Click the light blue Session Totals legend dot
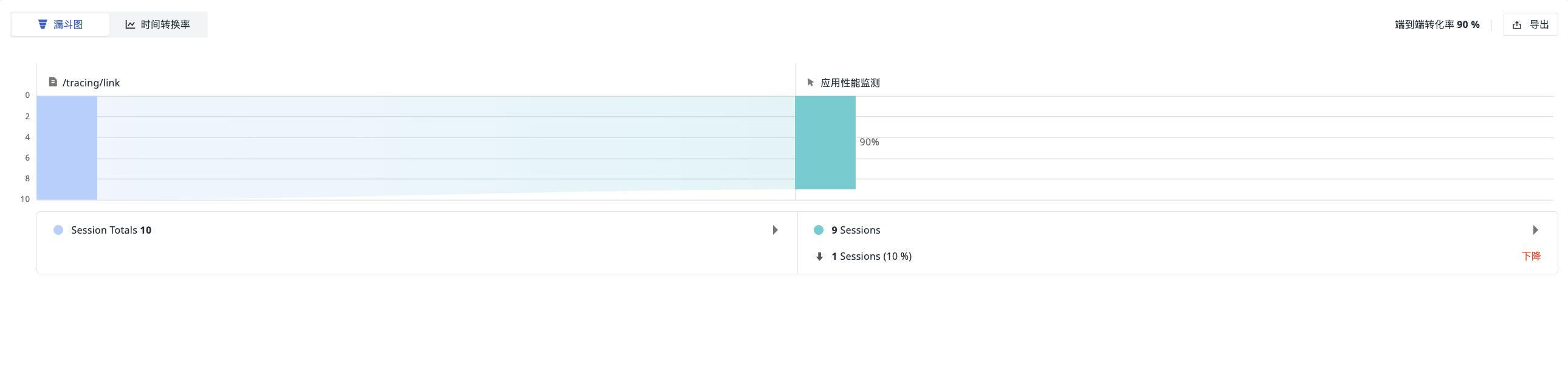 click(x=58, y=231)
